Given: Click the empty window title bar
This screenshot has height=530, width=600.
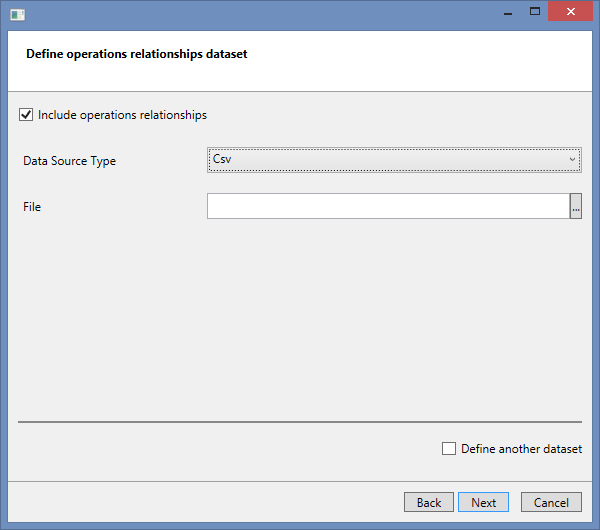Looking at the screenshot, I should click(250, 13).
